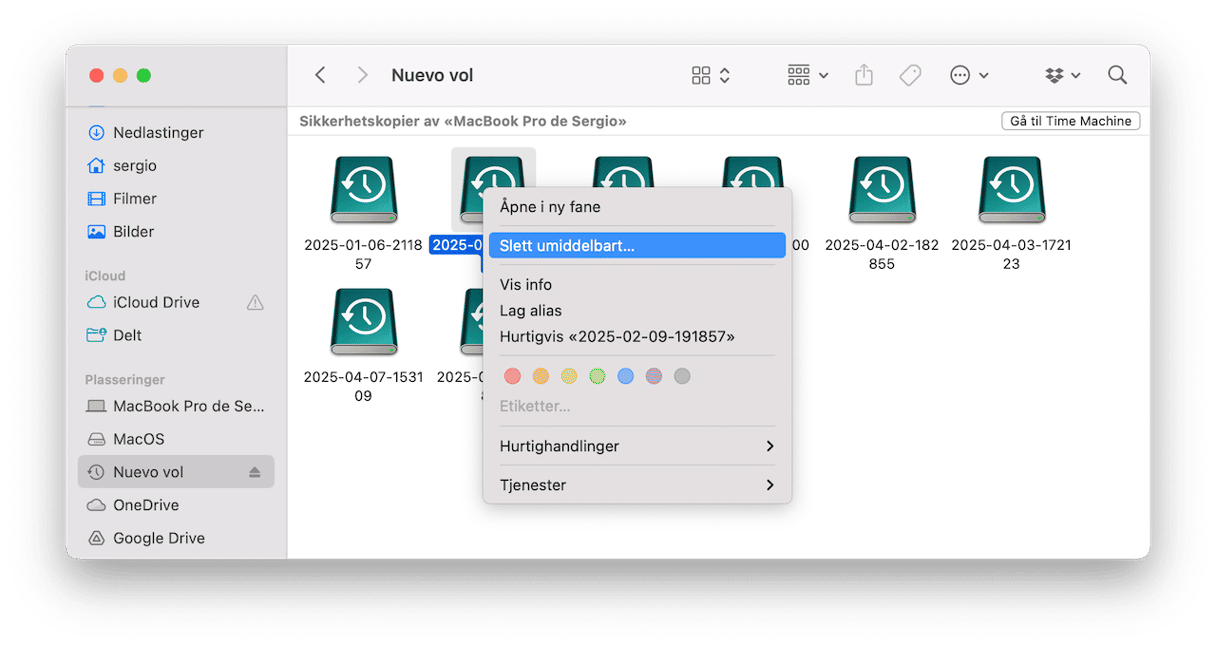The width and height of the screenshot is (1216, 646).
Task: Expand the Tjenester submenu
Action: 637,485
